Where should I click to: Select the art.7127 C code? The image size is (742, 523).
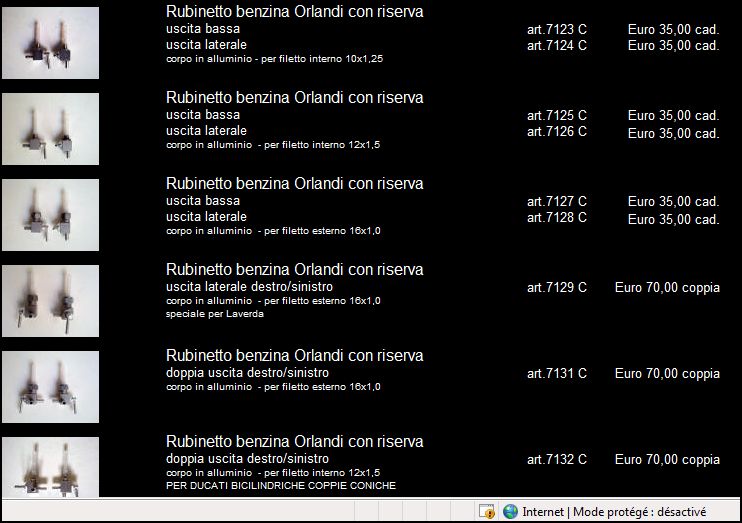(557, 202)
